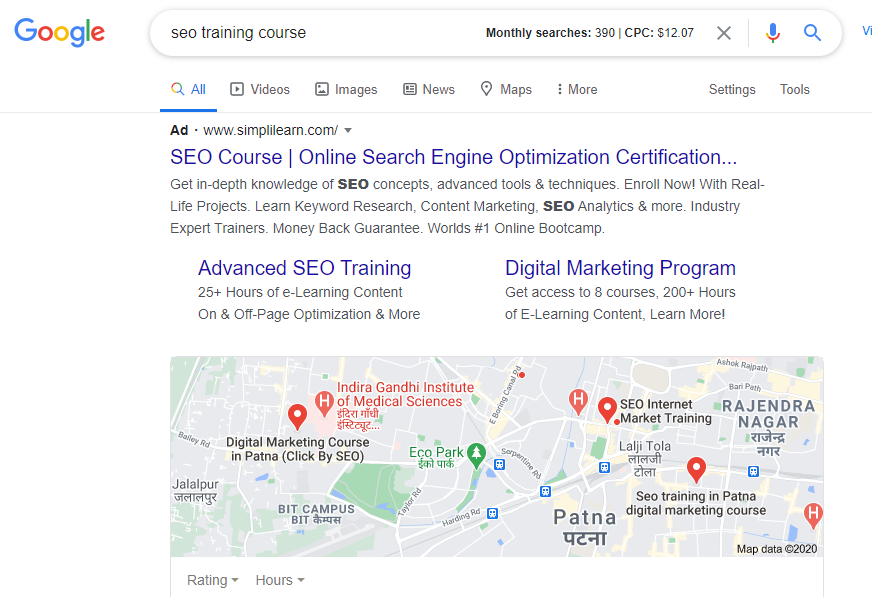Open search Settings
This screenshot has height=597, width=872.
[732, 89]
